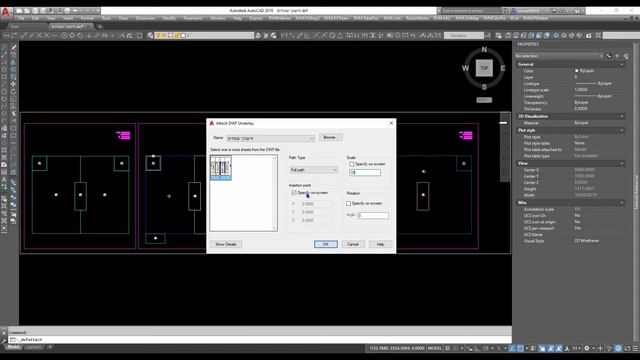
Task: Click command line customize wrench icon
Action: pos(4,340)
